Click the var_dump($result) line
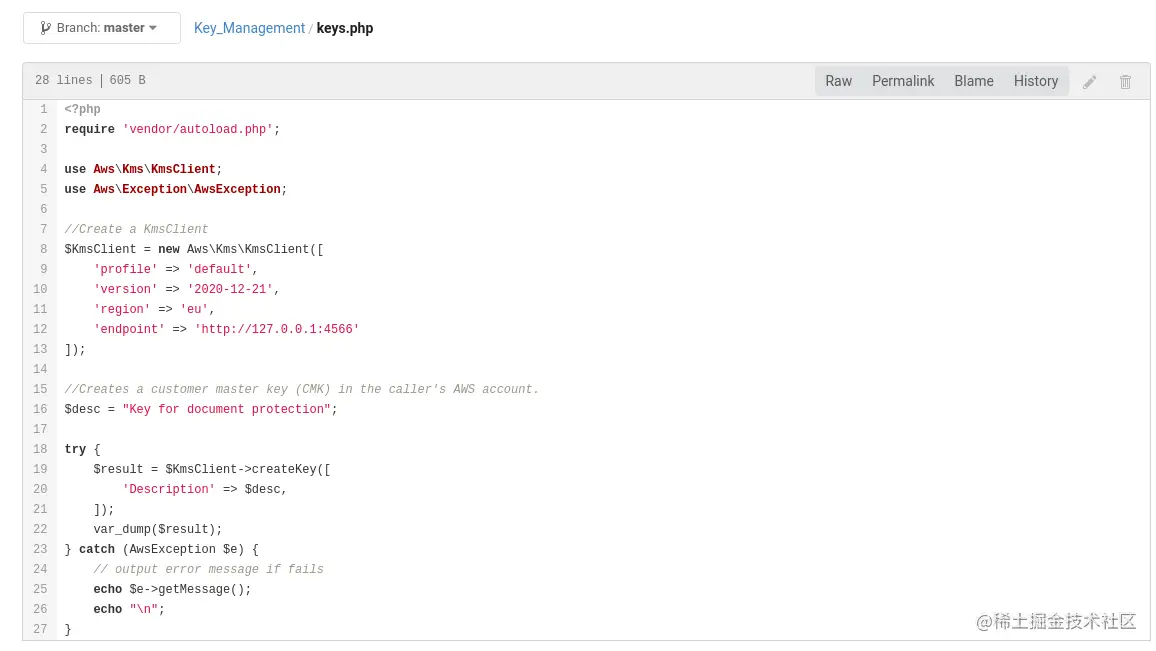Image resolution: width=1156 pixels, height=651 pixels. pos(158,529)
